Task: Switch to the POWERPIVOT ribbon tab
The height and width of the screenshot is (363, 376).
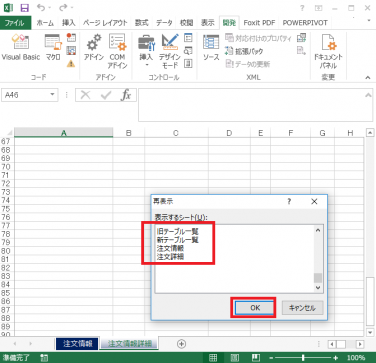Action: click(305, 23)
